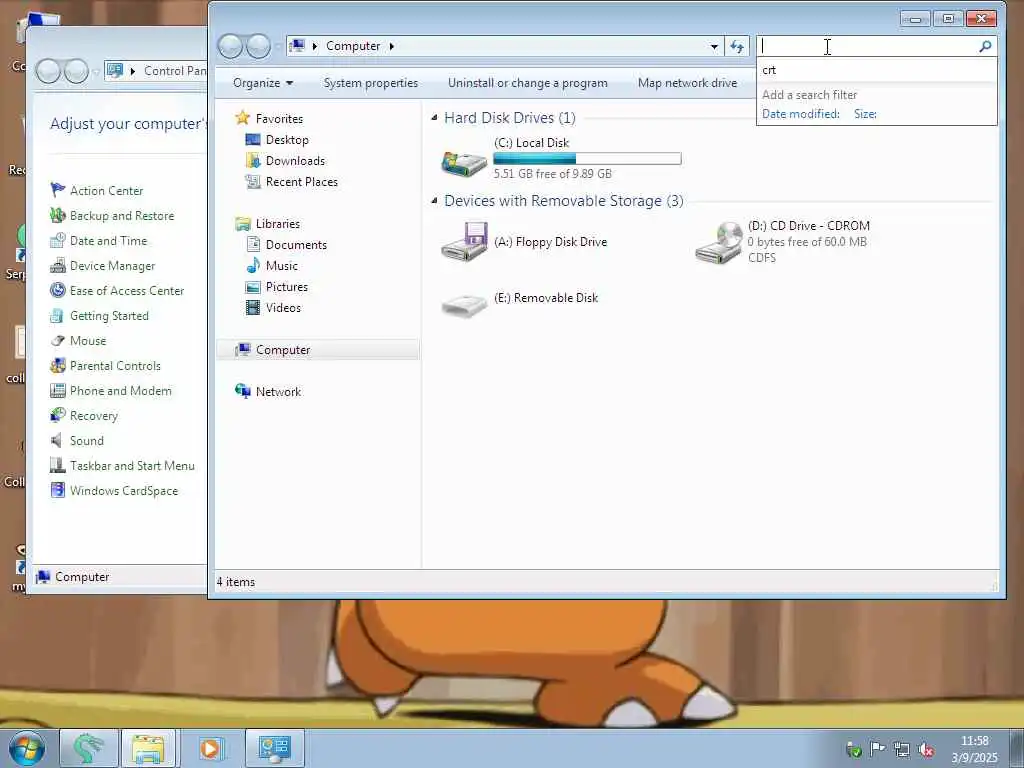The image size is (1024, 768).
Task: Click the Favorites star icon
Action: 242,118
